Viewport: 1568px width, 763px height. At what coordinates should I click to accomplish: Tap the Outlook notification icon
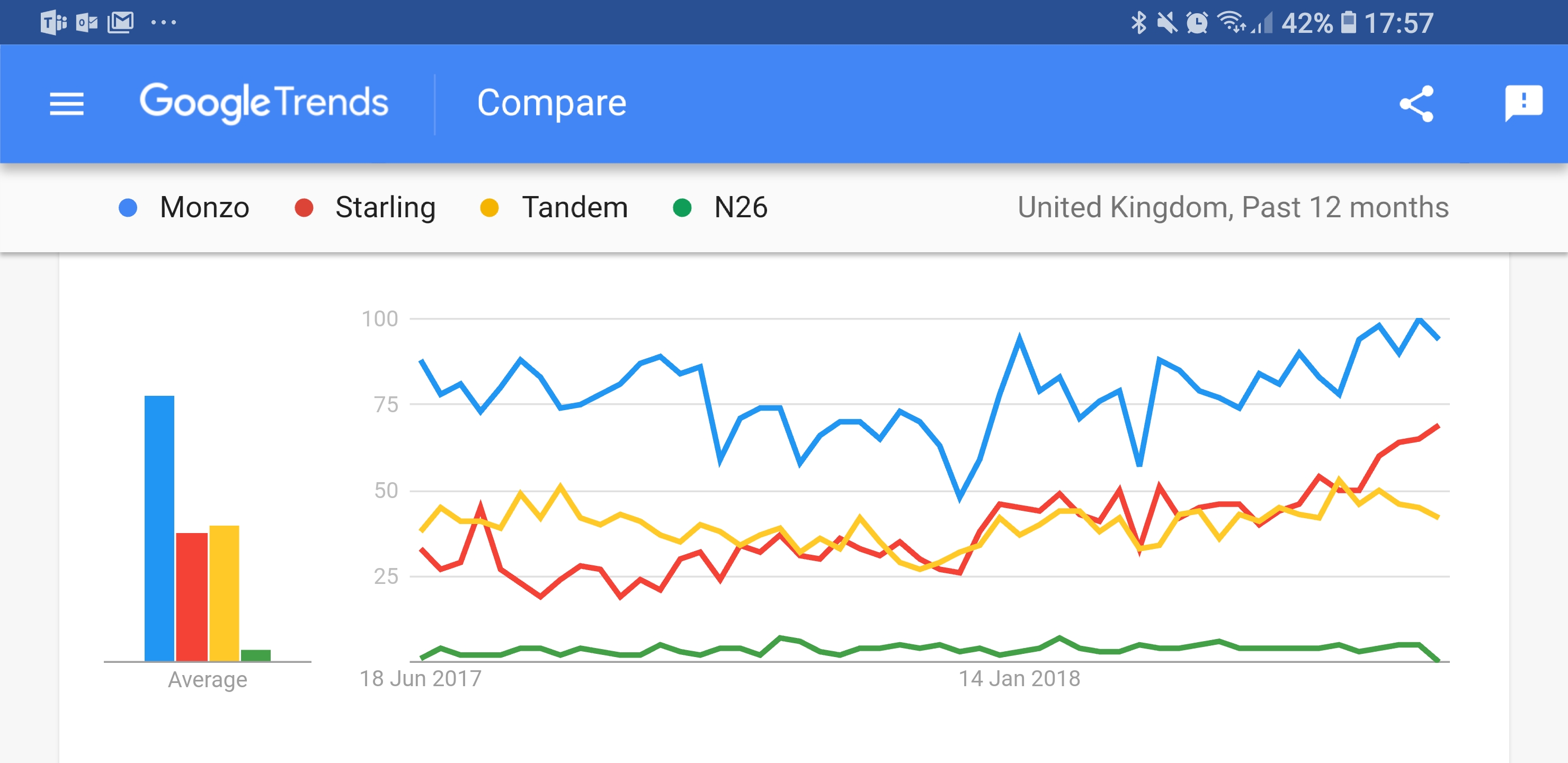point(87,23)
